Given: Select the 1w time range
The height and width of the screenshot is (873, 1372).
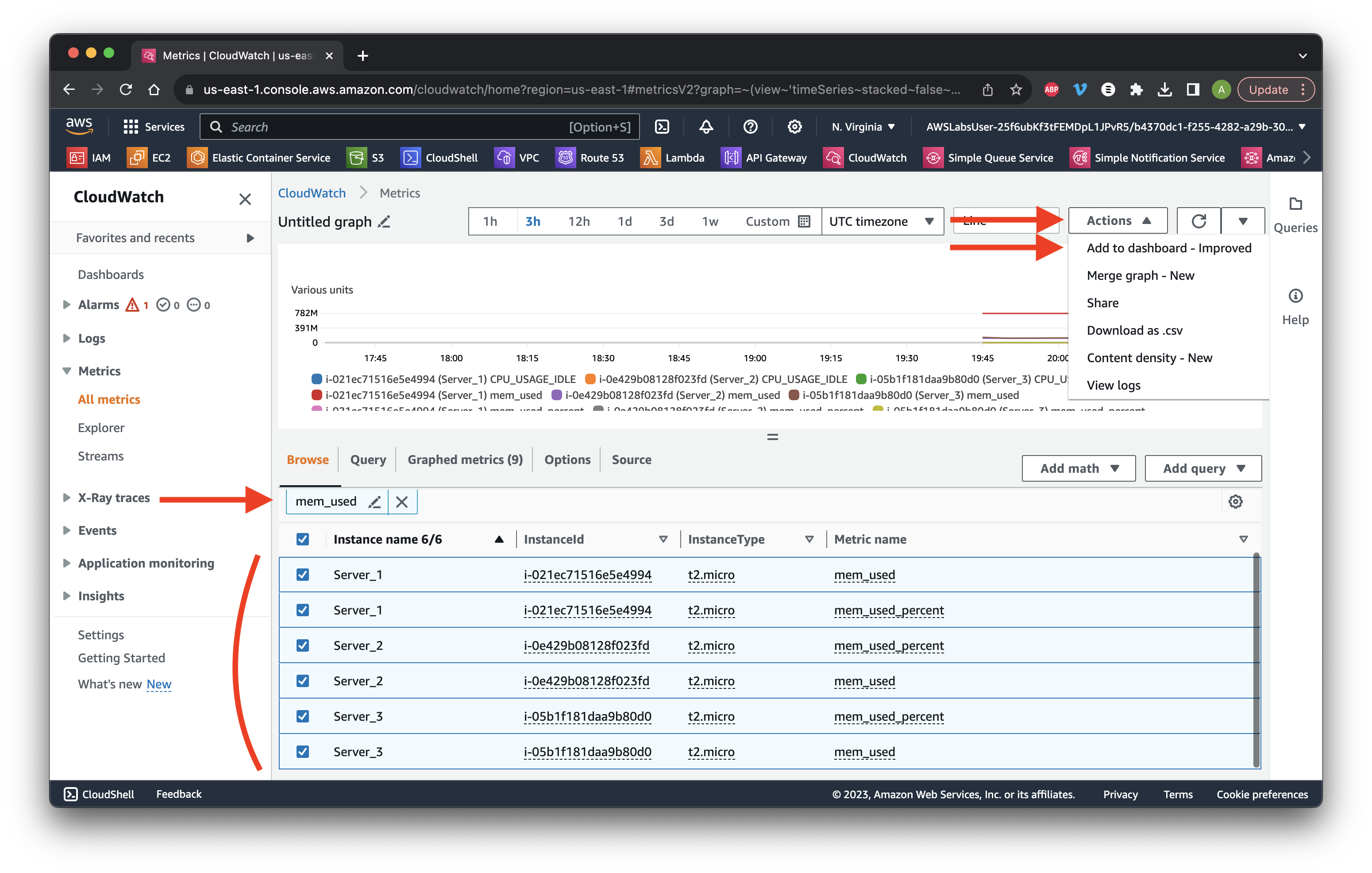Looking at the screenshot, I should (709, 221).
